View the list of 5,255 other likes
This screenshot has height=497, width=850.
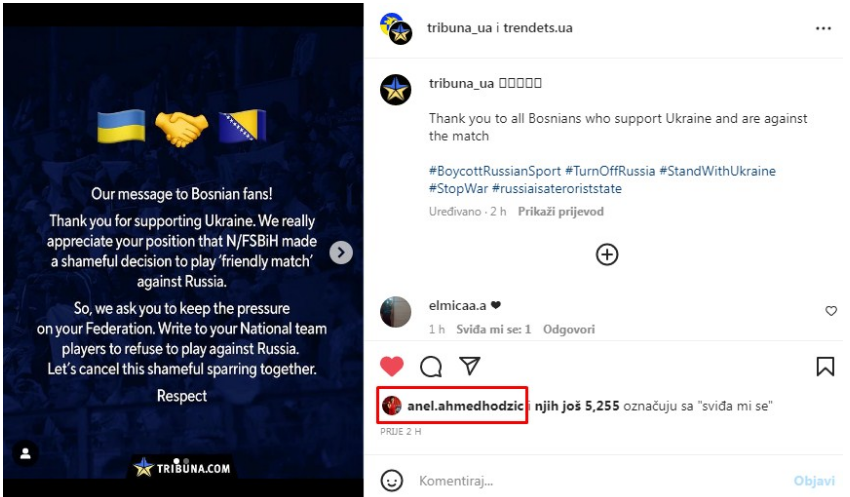click(x=577, y=406)
